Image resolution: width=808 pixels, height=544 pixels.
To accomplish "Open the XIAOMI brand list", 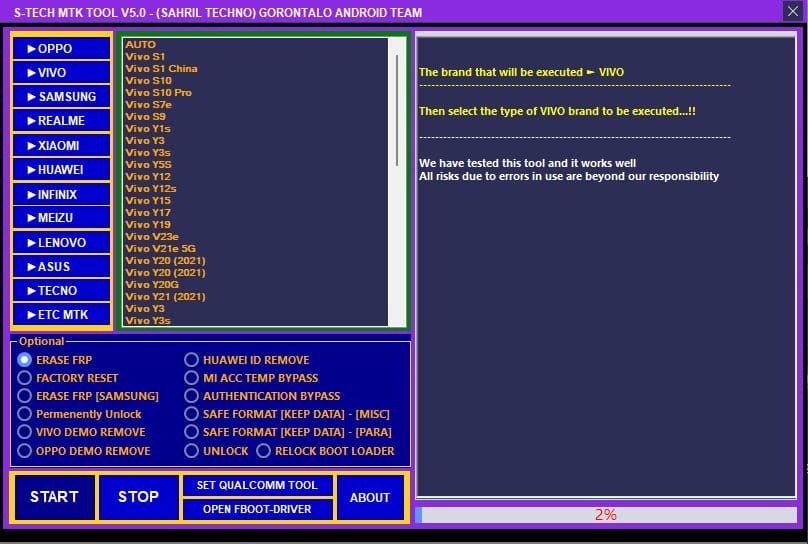I will [61, 145].
